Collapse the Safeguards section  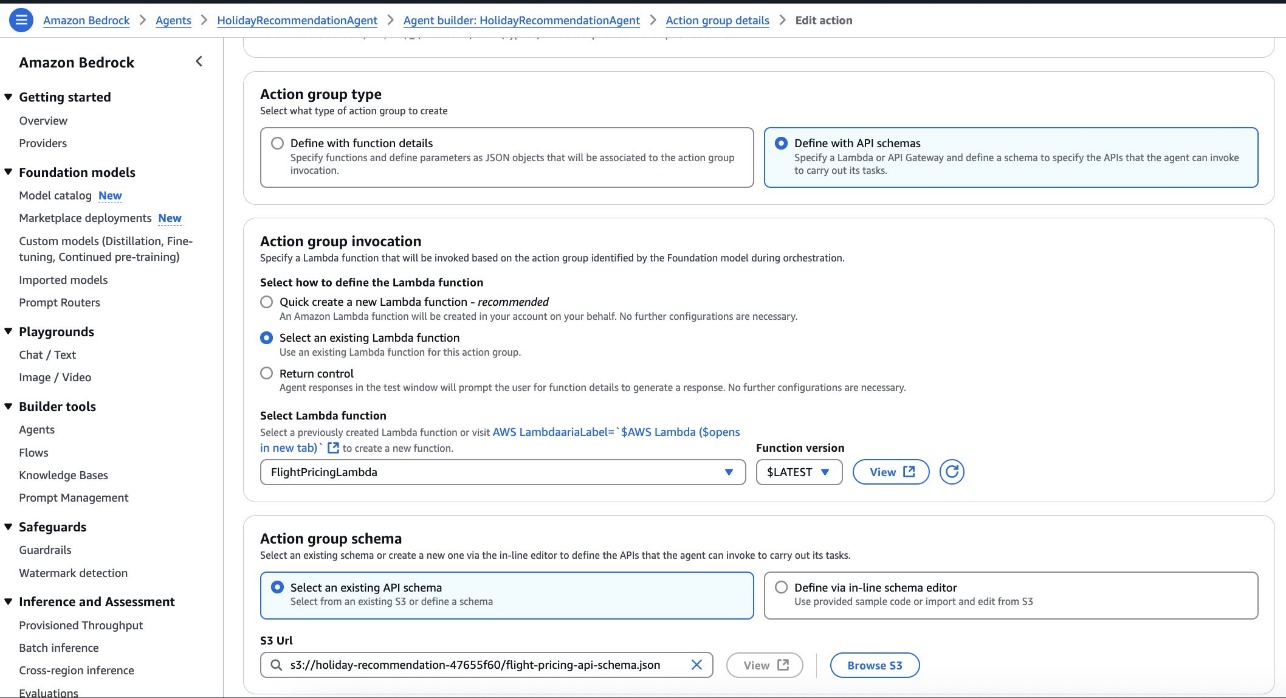[9, 527]
